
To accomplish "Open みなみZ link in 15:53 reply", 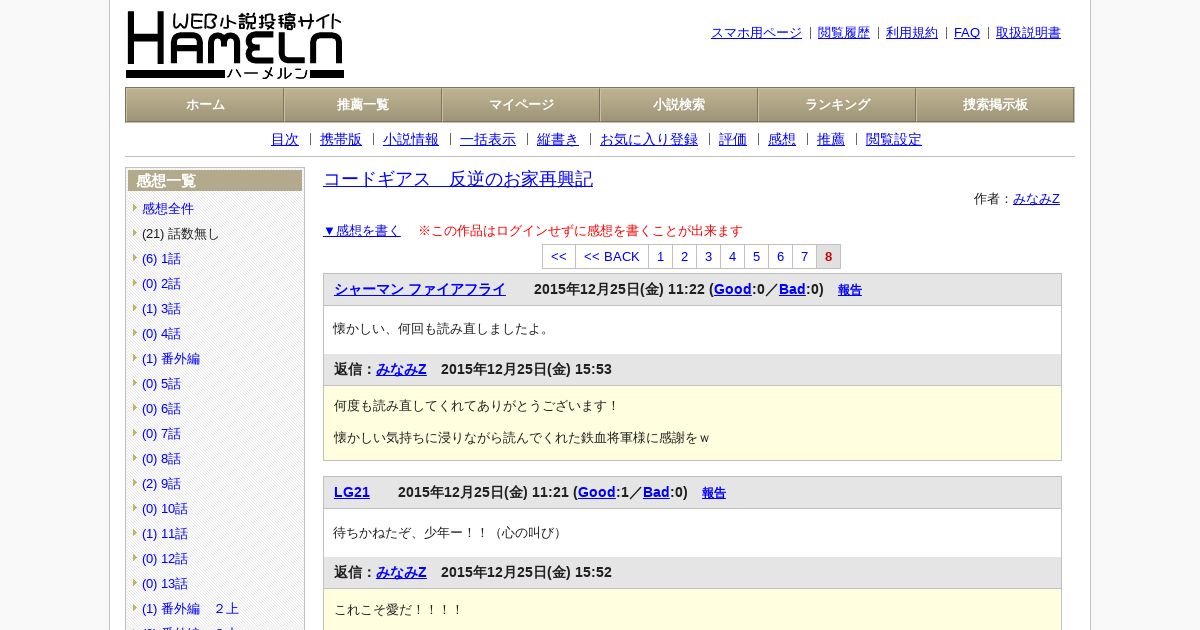I will 401,369.
